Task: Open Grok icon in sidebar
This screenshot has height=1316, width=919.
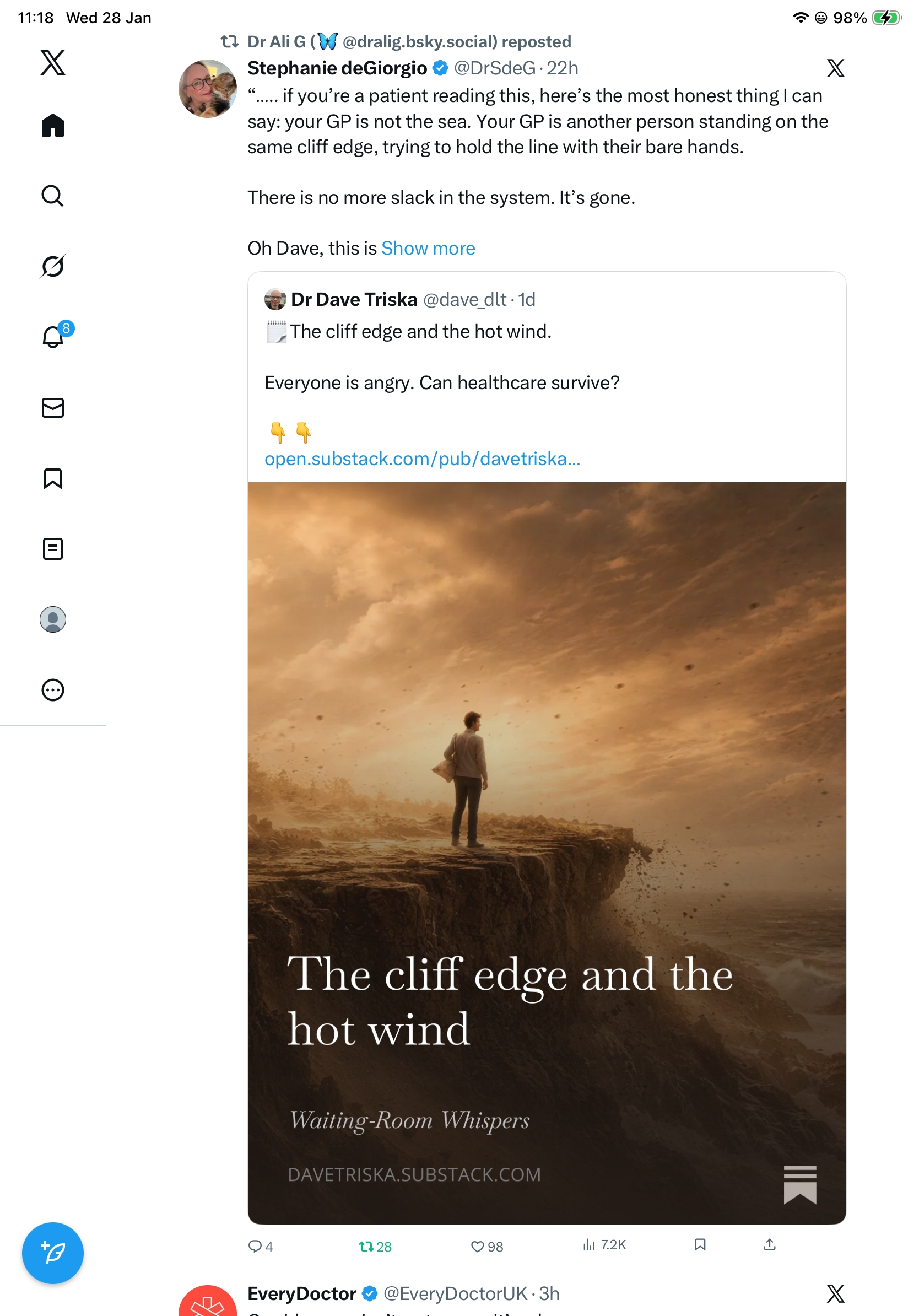Action: coord(53,266)
